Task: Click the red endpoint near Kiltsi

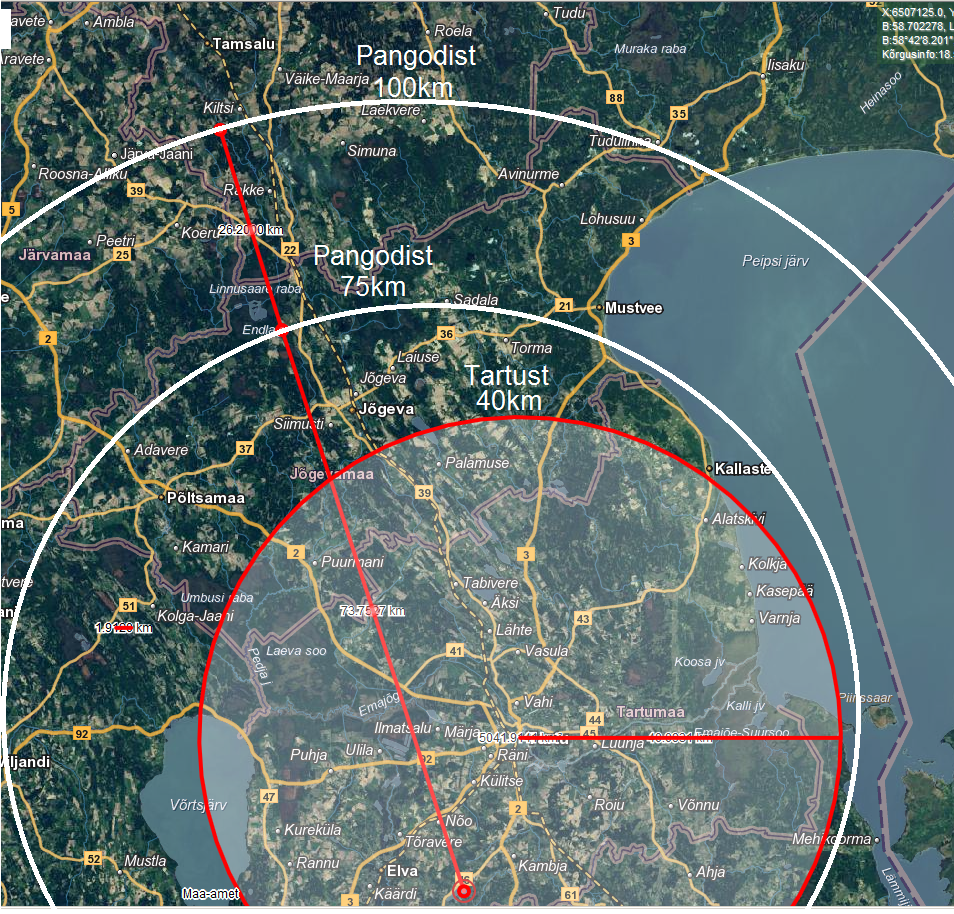Action: click(x=219, y=129)
